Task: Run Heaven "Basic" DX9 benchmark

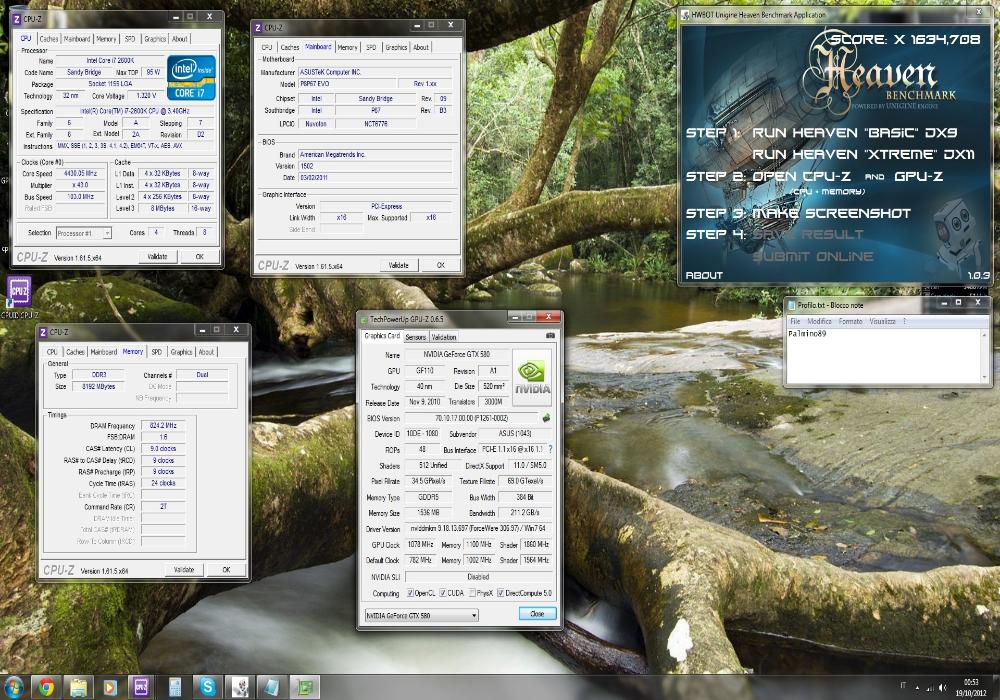Action: [x=855, y=133]
